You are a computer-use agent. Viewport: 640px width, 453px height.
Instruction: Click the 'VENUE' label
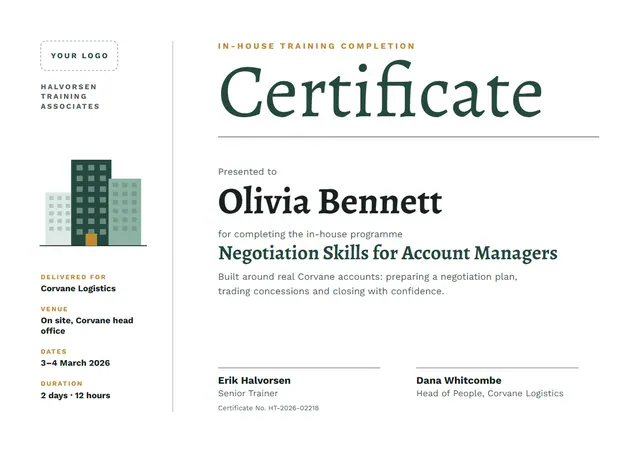point(54,309)
